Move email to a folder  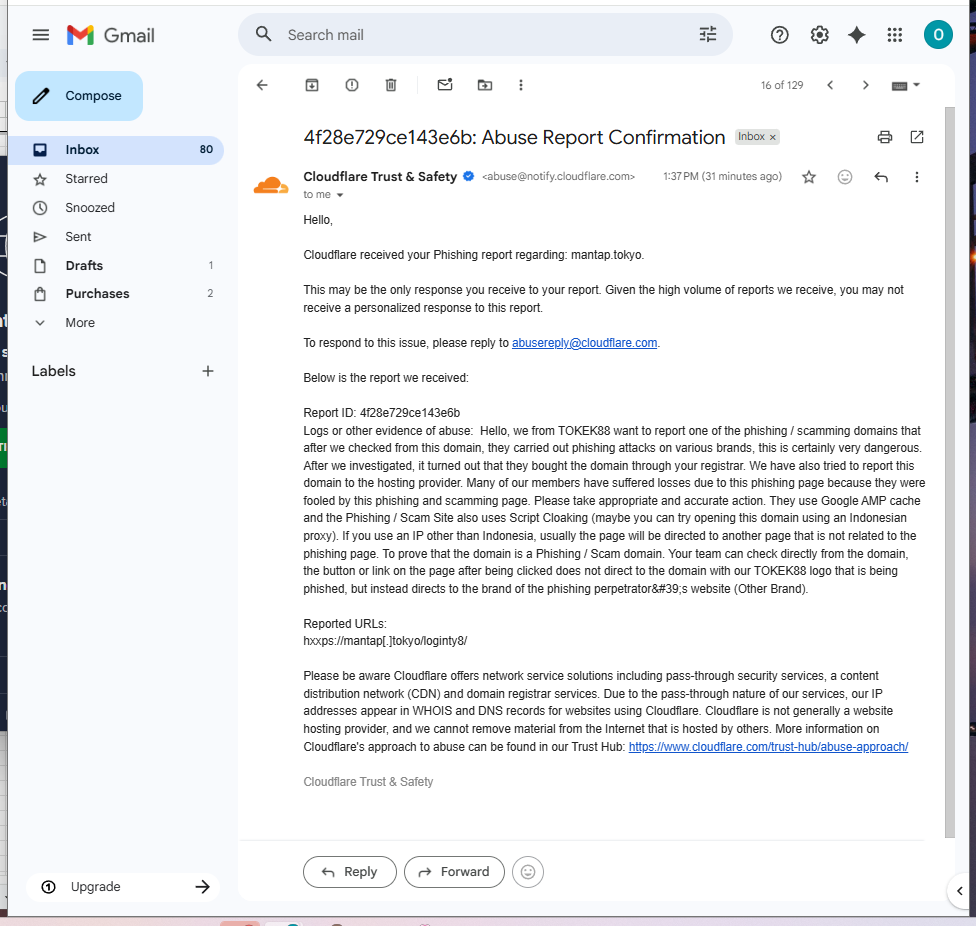[x=485, y=85]
